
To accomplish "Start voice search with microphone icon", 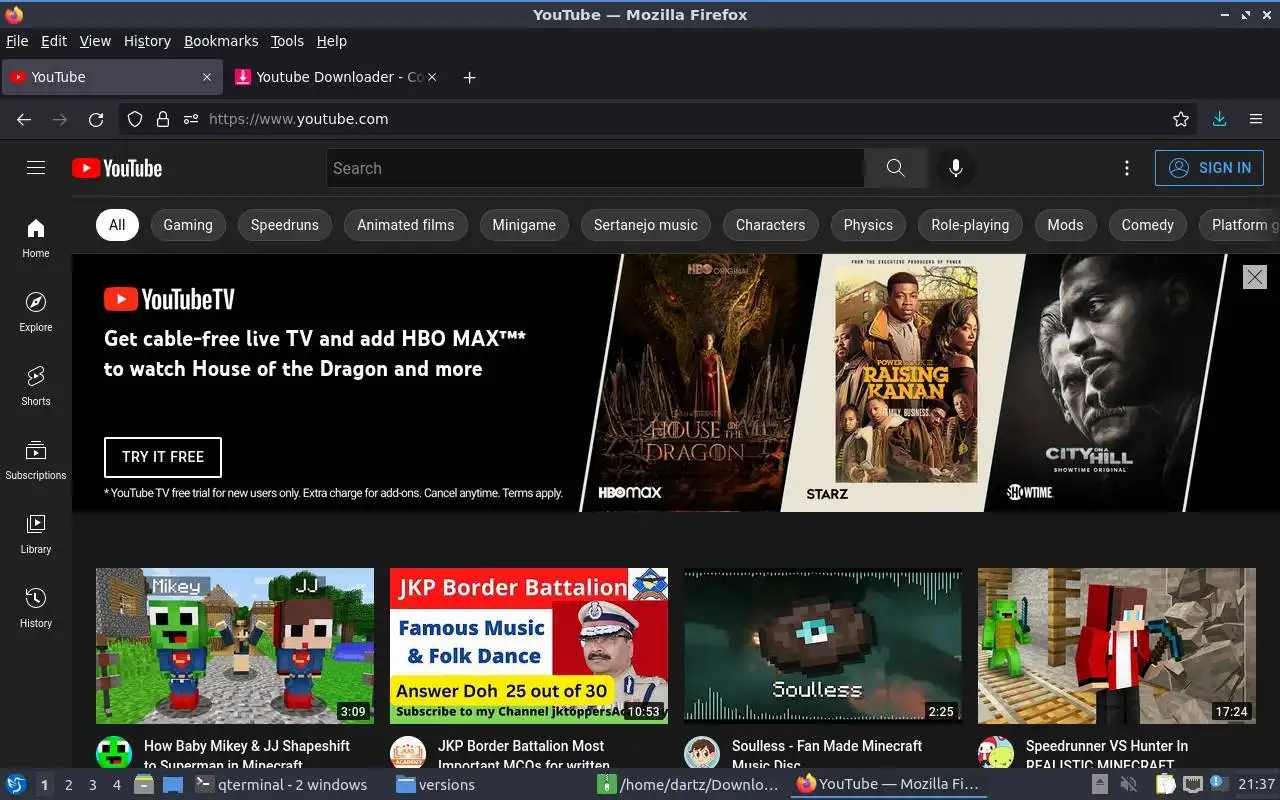I will click(956, 168).
